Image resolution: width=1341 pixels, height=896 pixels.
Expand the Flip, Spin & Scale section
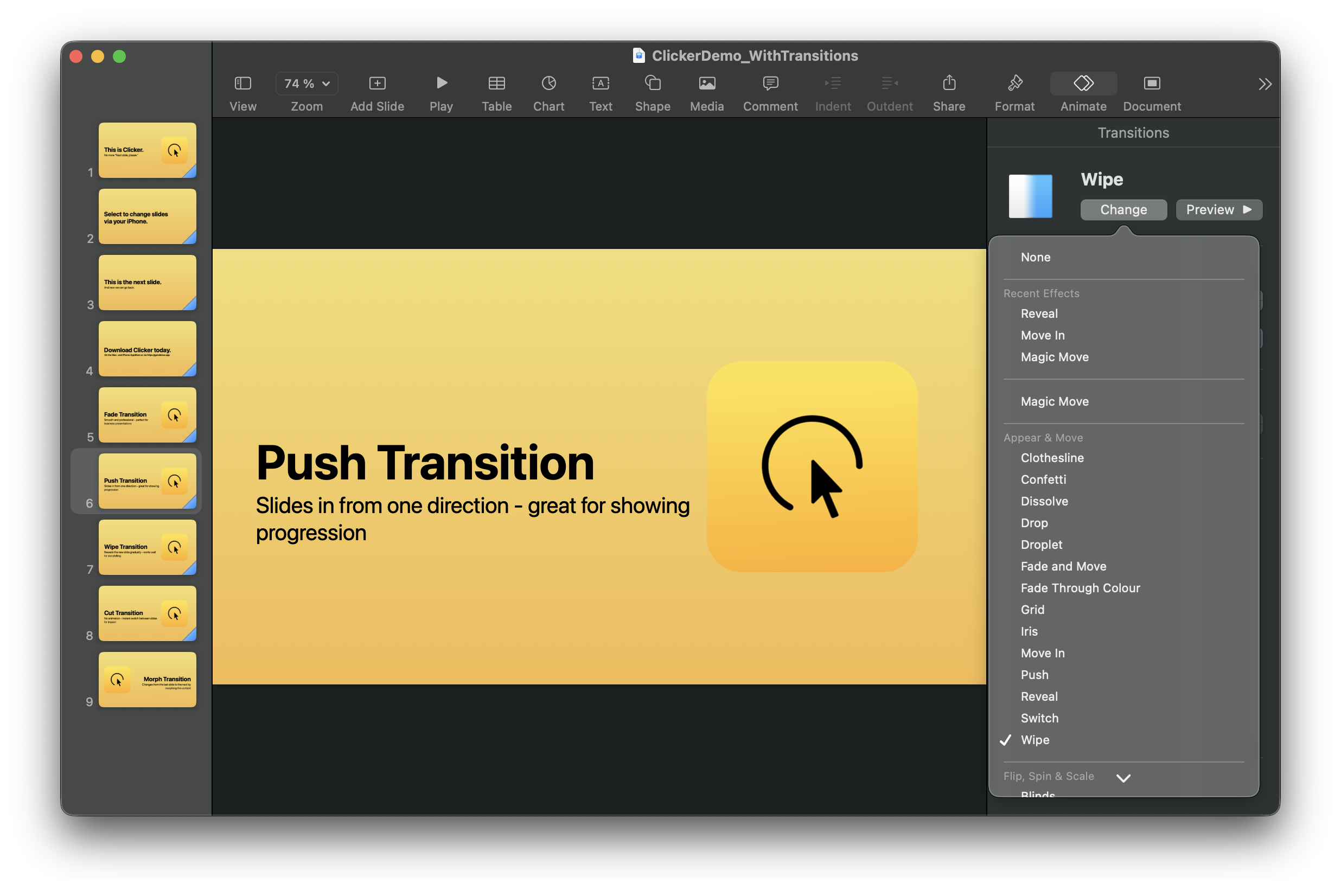point(1123,777)
